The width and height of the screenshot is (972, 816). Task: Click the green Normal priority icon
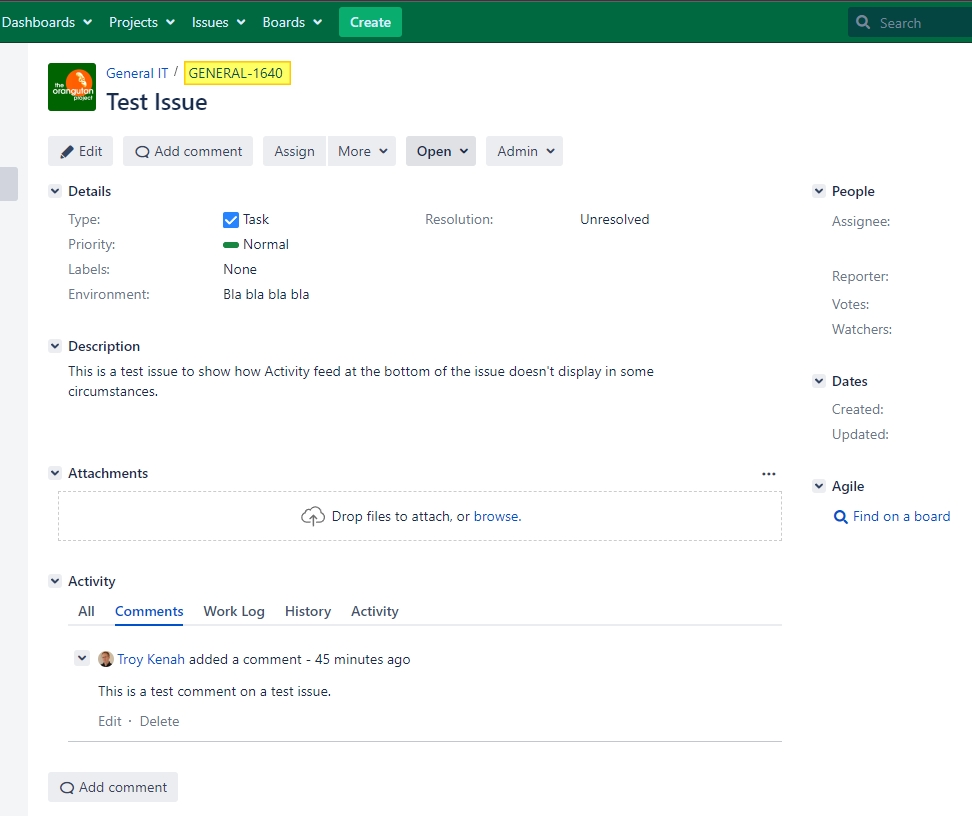[231, 245]
